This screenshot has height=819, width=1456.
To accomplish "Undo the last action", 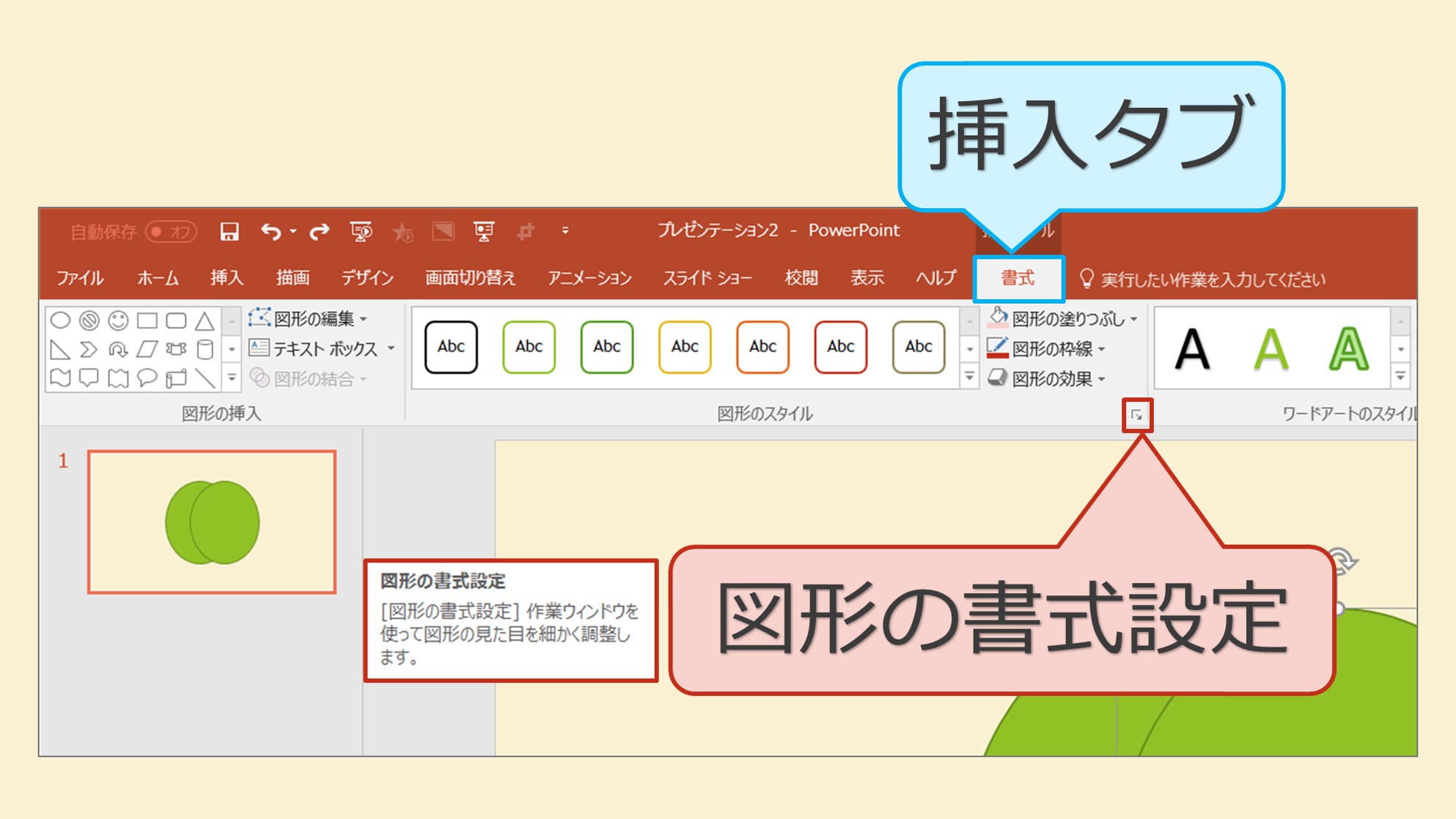I will pos(271,232).
